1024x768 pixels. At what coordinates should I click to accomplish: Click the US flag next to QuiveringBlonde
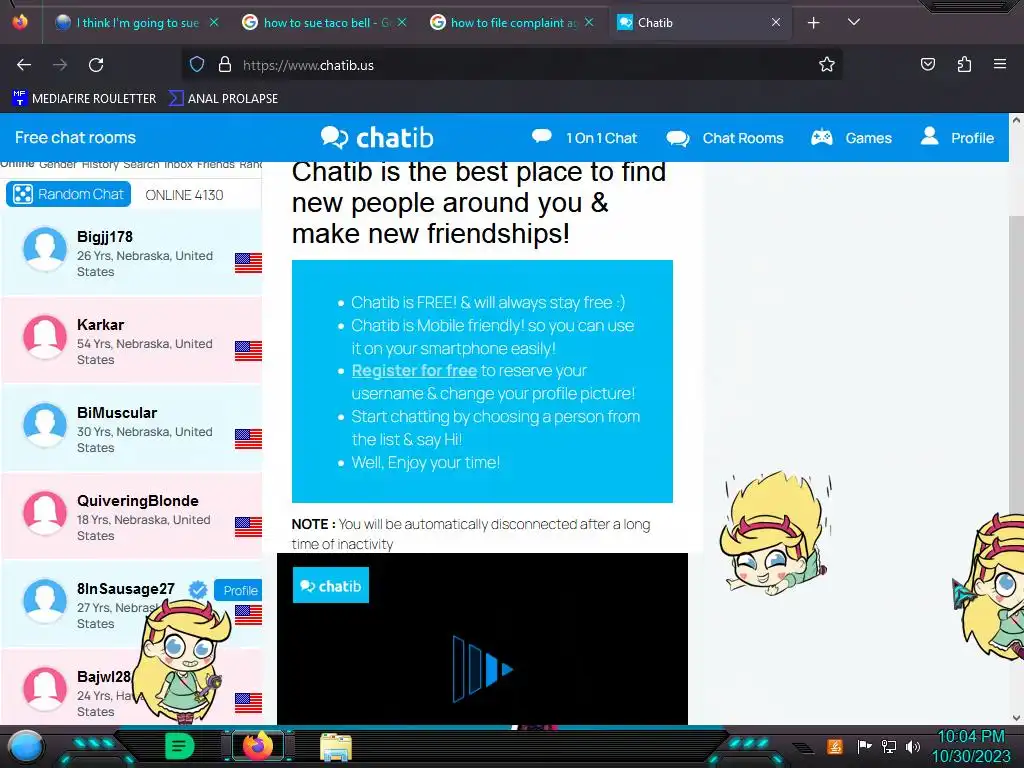click(248, 527)
